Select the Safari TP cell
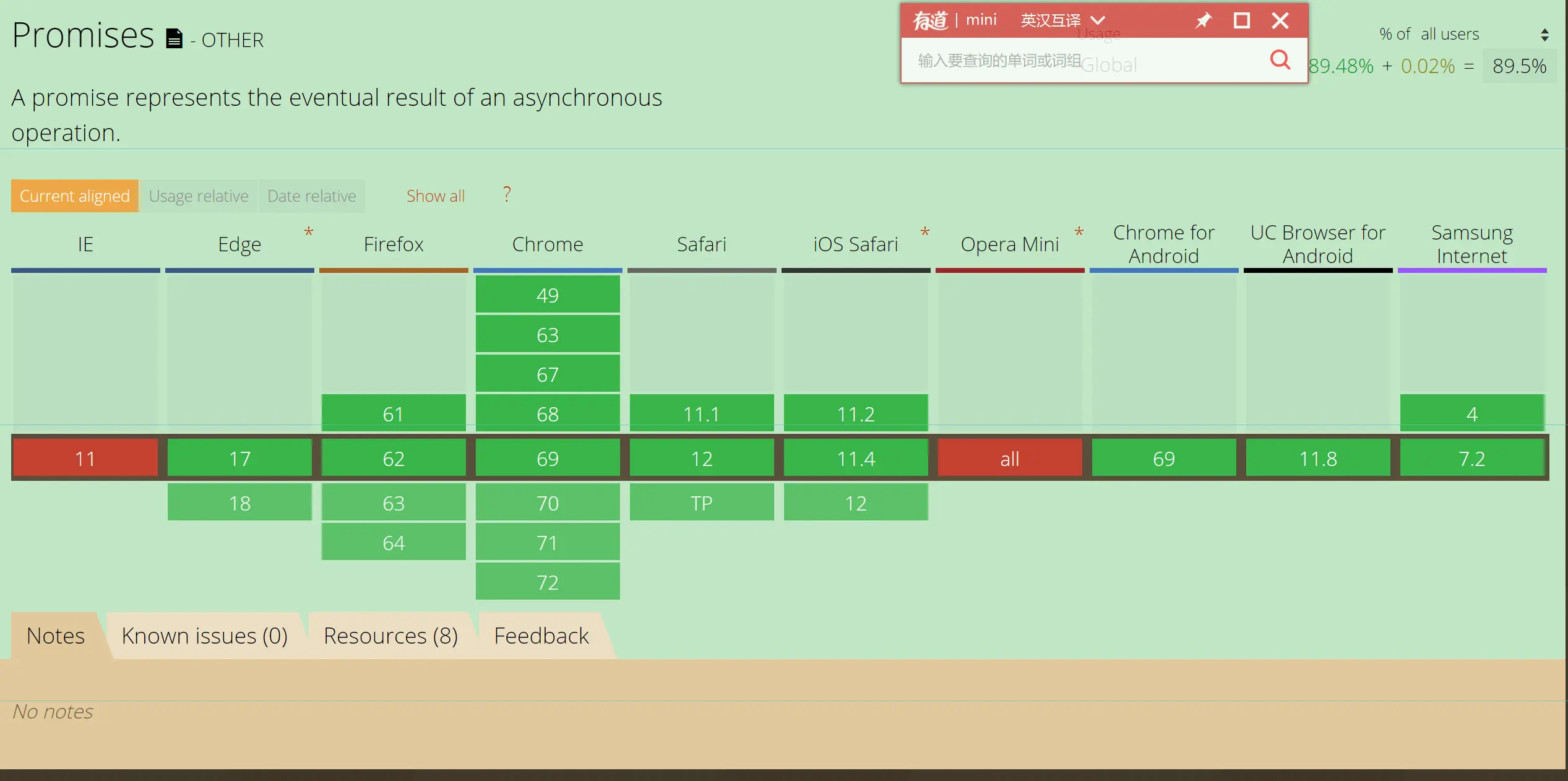 702,503
